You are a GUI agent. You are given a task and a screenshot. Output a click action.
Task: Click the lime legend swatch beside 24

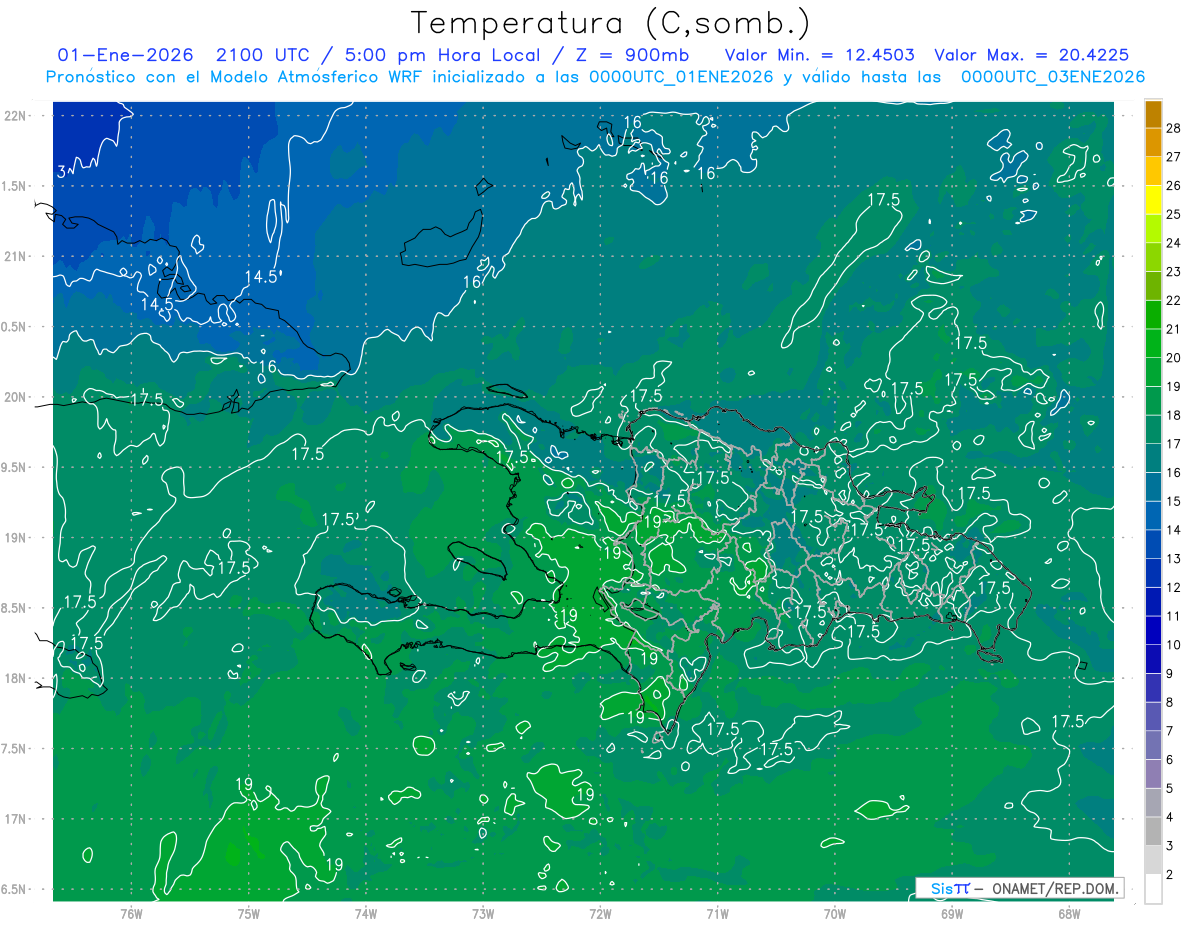tap(1153, 229)
